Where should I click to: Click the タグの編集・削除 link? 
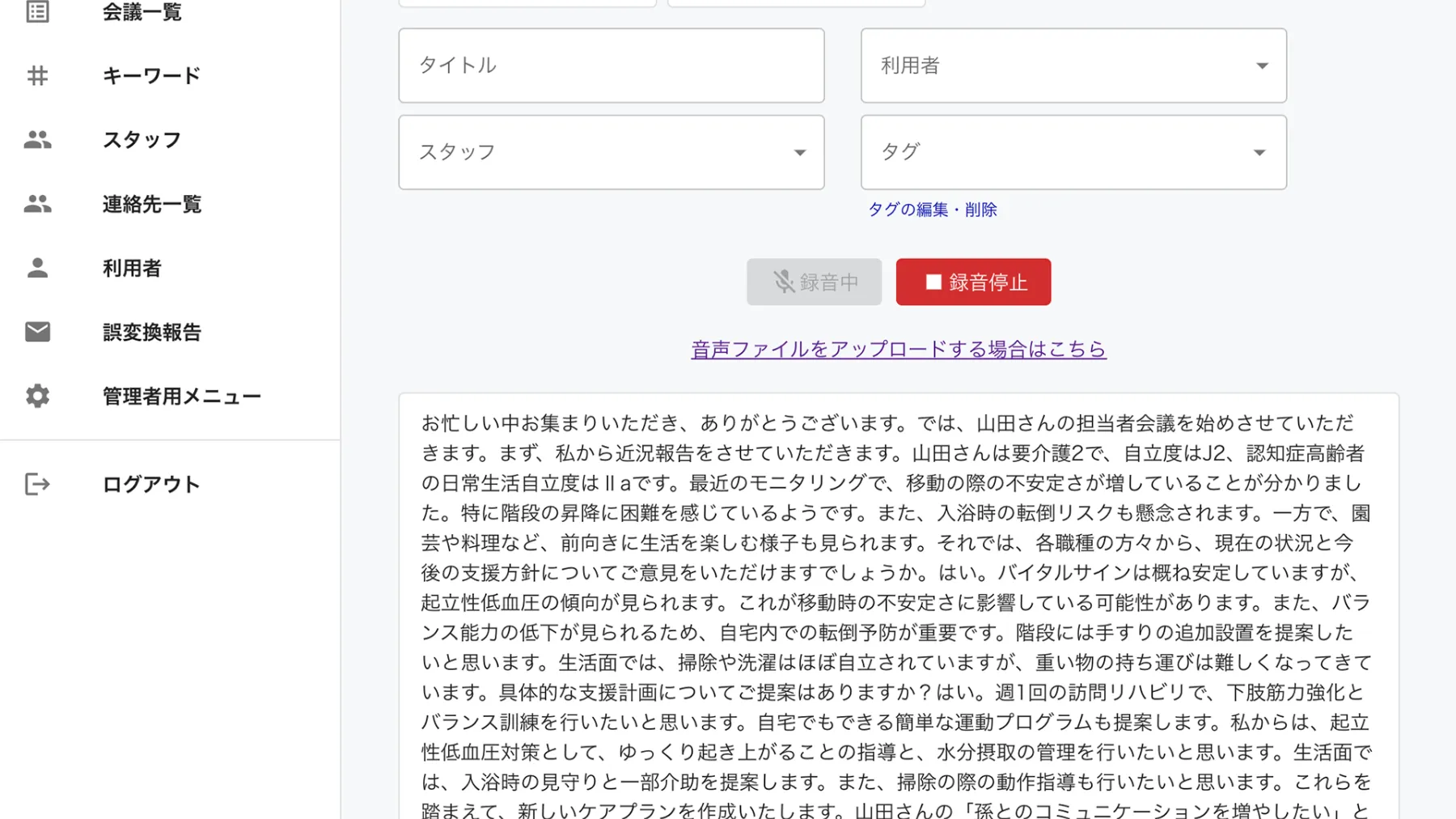click(932, 210)
